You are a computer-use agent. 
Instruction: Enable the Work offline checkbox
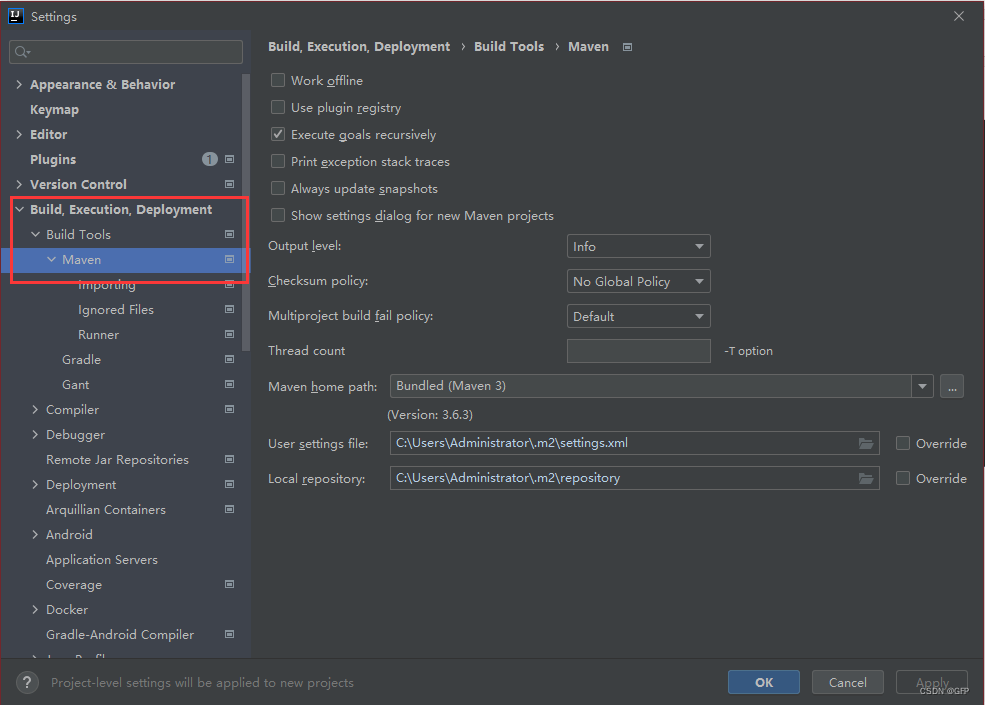click(278, 80)
